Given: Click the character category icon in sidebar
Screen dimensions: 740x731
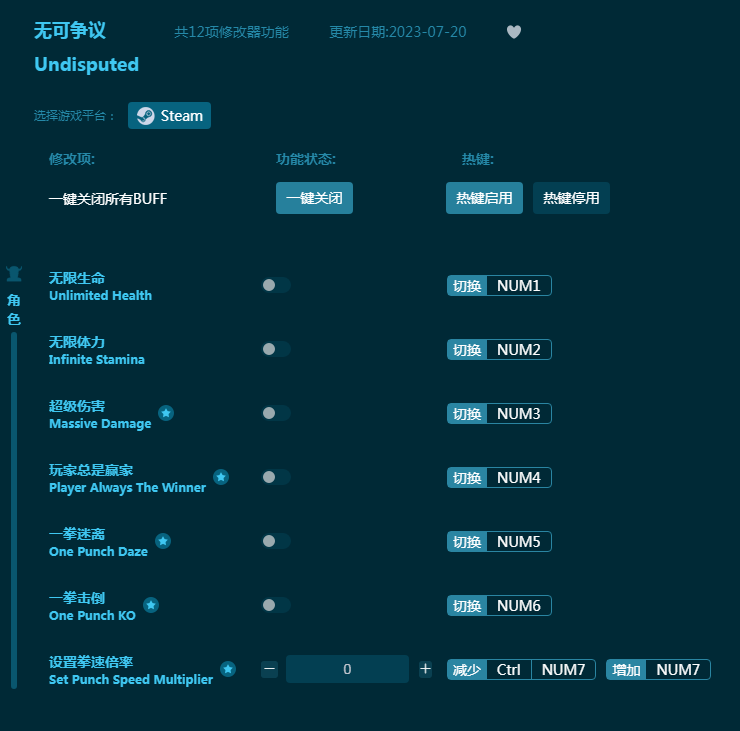Looking at the screenshot, I should [14, 274].
